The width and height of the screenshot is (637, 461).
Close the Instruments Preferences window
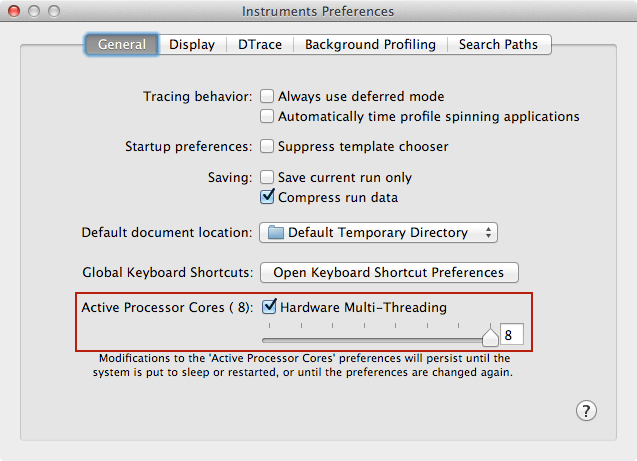14,11
